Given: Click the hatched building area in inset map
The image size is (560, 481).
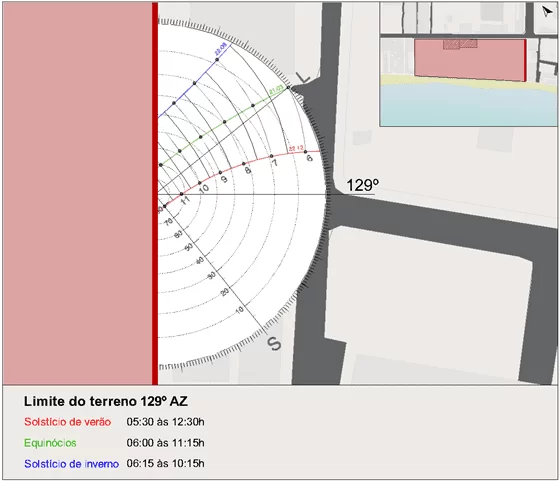Looking at the screenshot, I should [x=460, y=44].
